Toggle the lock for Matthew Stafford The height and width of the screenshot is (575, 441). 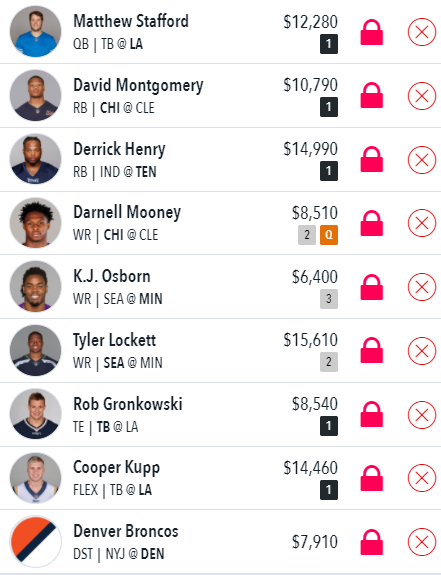[372, 32]
